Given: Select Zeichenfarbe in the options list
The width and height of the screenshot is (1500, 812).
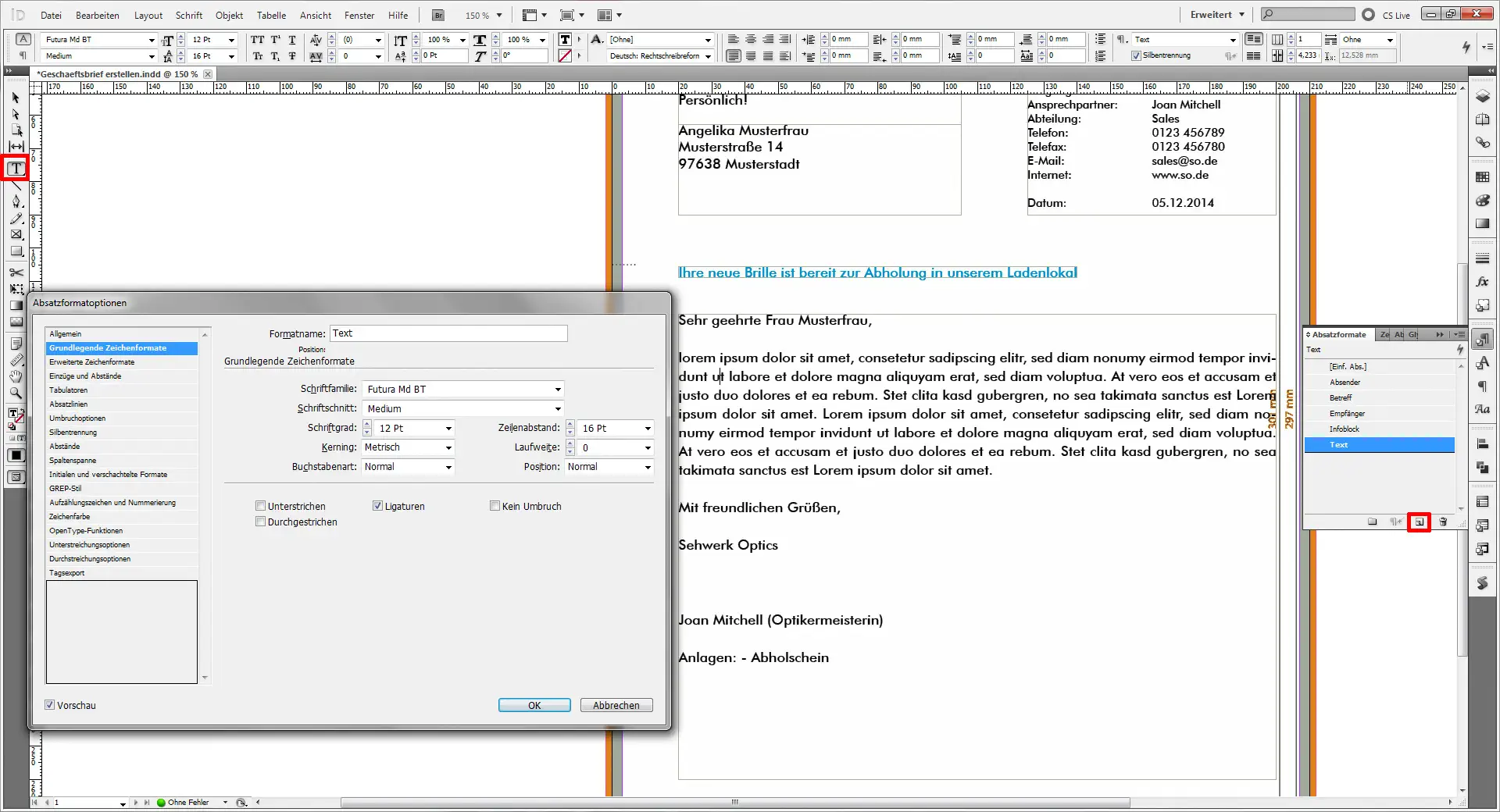Looking at the screenshot, I should [70, 517].
